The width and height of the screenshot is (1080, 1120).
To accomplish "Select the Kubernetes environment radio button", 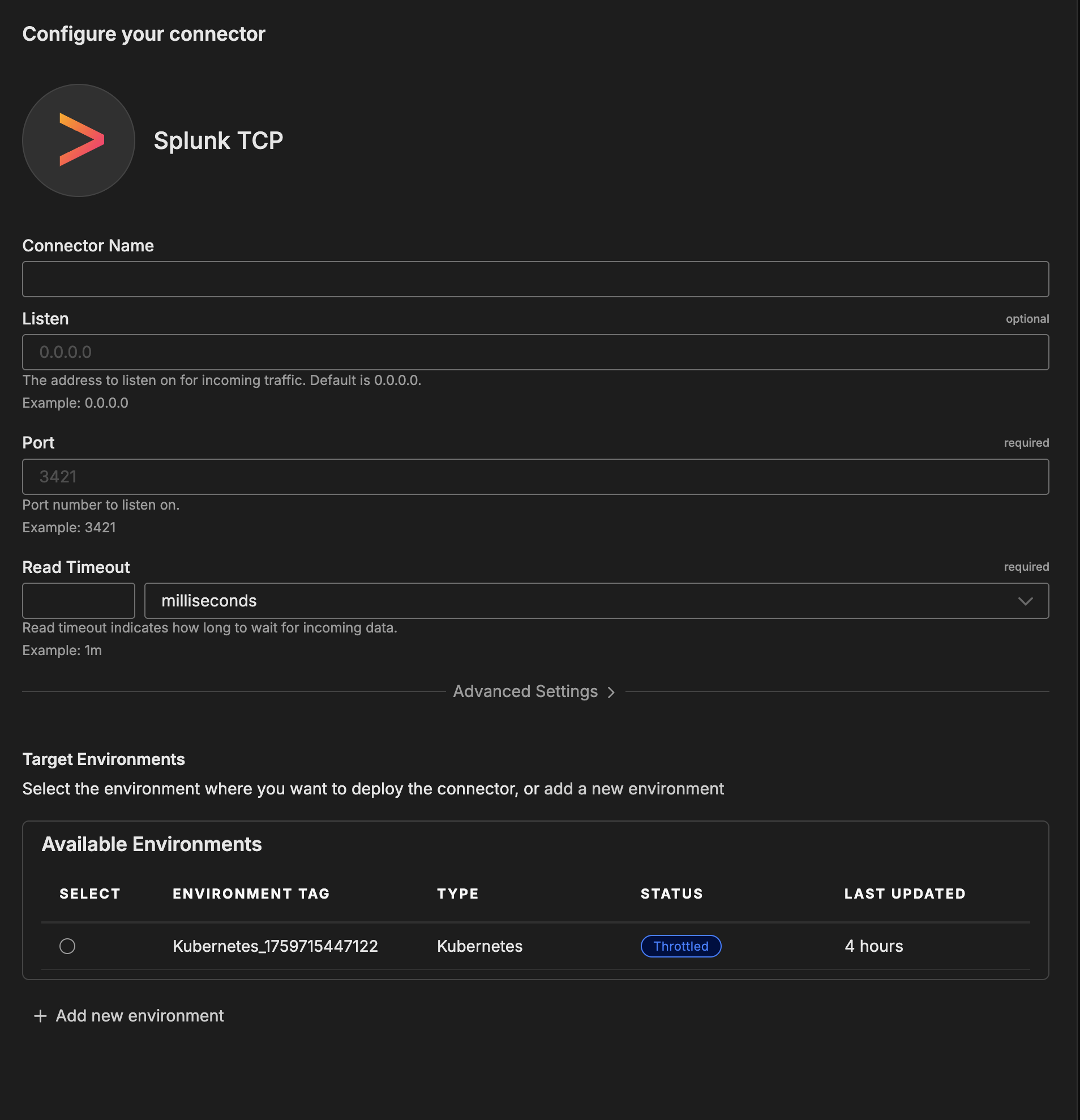I will [x=67, y=946].
